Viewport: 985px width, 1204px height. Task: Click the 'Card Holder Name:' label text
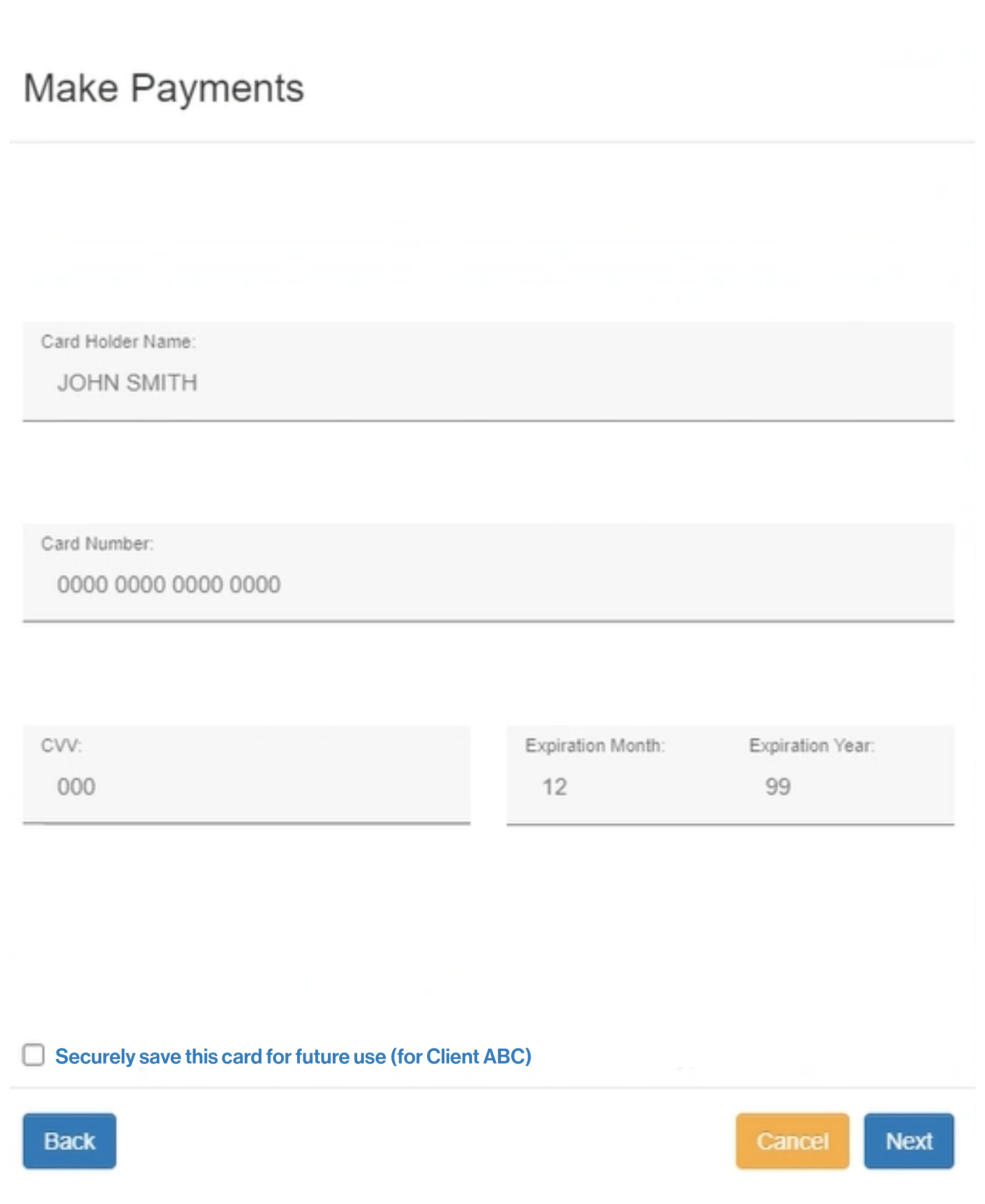pyautogui.click(x=118, y=341)
